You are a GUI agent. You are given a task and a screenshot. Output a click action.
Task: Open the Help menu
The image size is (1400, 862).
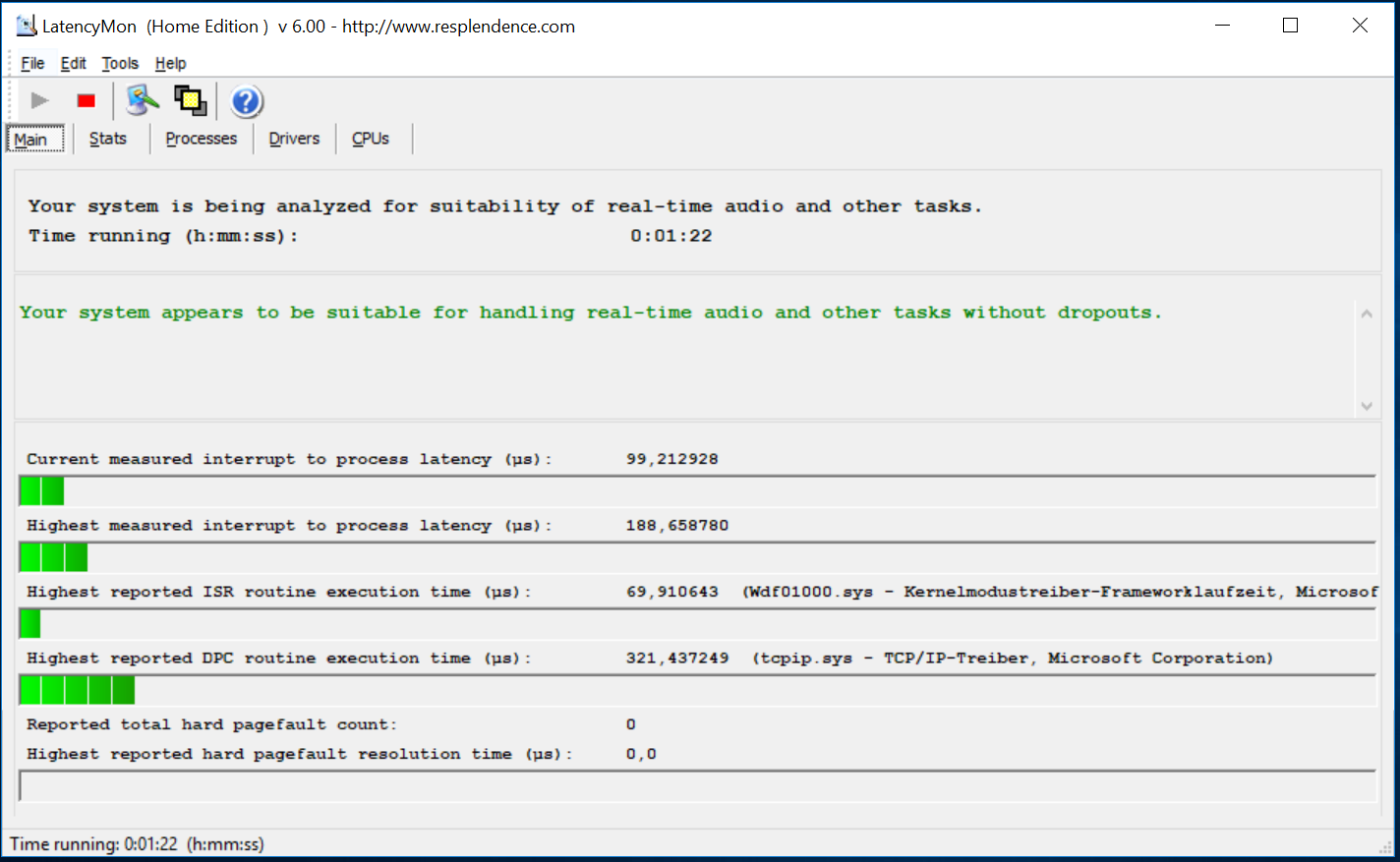coord(170,63)
